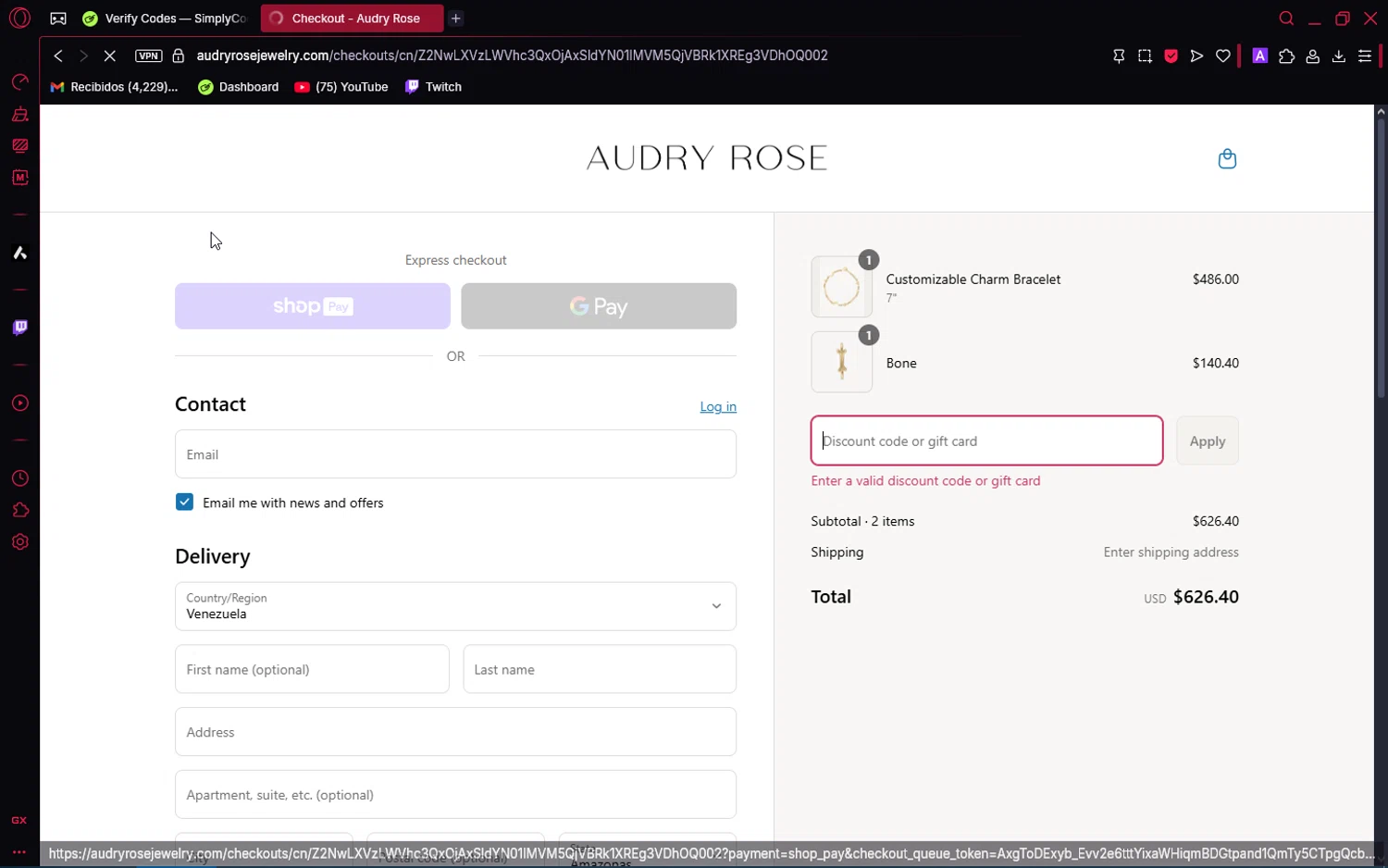Click the '$626.40' total amount
Viewport: 1388px width, 868px height.
click(1206, 597)
